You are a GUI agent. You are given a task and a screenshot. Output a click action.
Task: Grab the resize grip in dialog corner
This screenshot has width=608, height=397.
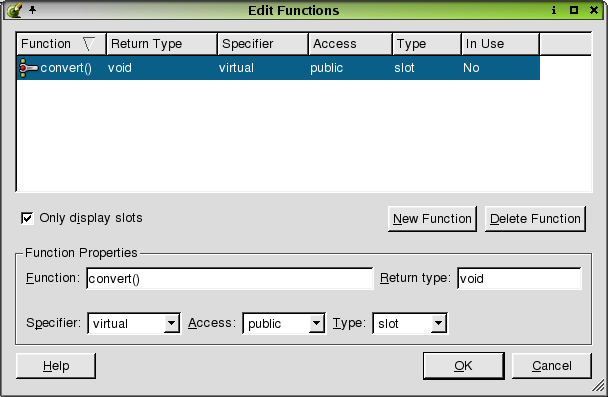pos(599,385)
